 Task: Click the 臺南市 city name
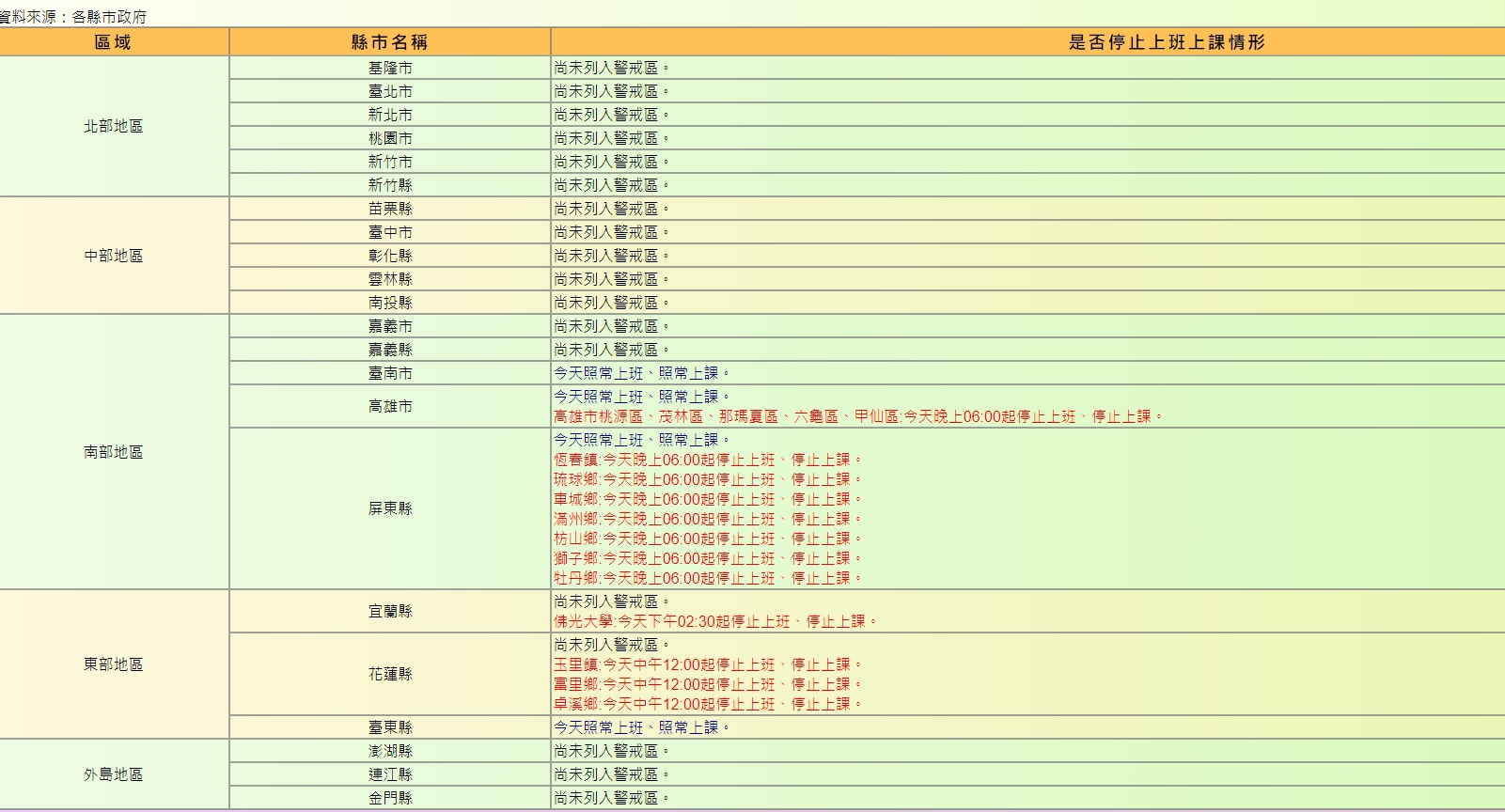[390, 373]
